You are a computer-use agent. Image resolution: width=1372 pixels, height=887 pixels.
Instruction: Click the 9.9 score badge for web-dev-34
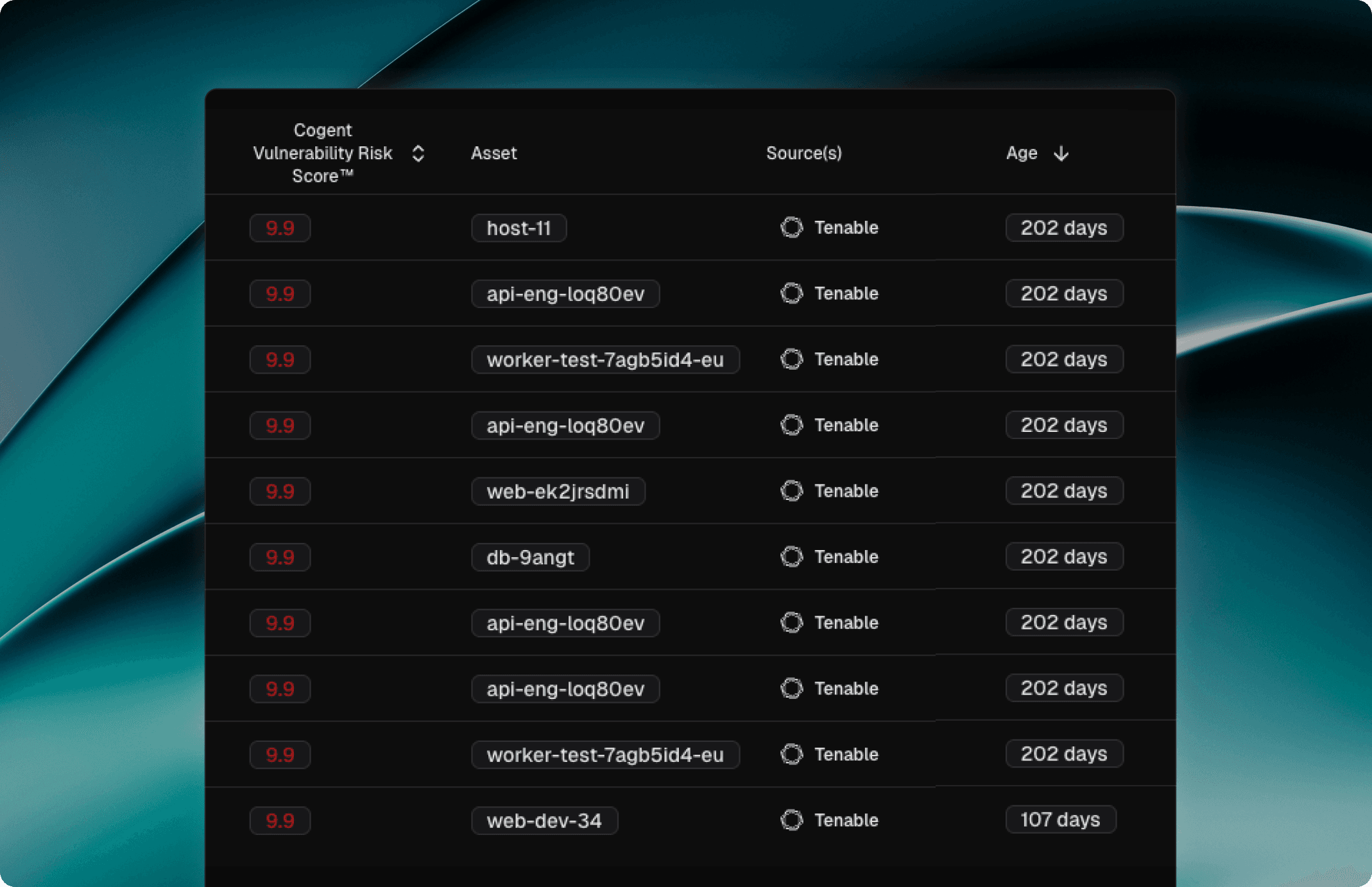pyautogui.click(x=280, y=820)
